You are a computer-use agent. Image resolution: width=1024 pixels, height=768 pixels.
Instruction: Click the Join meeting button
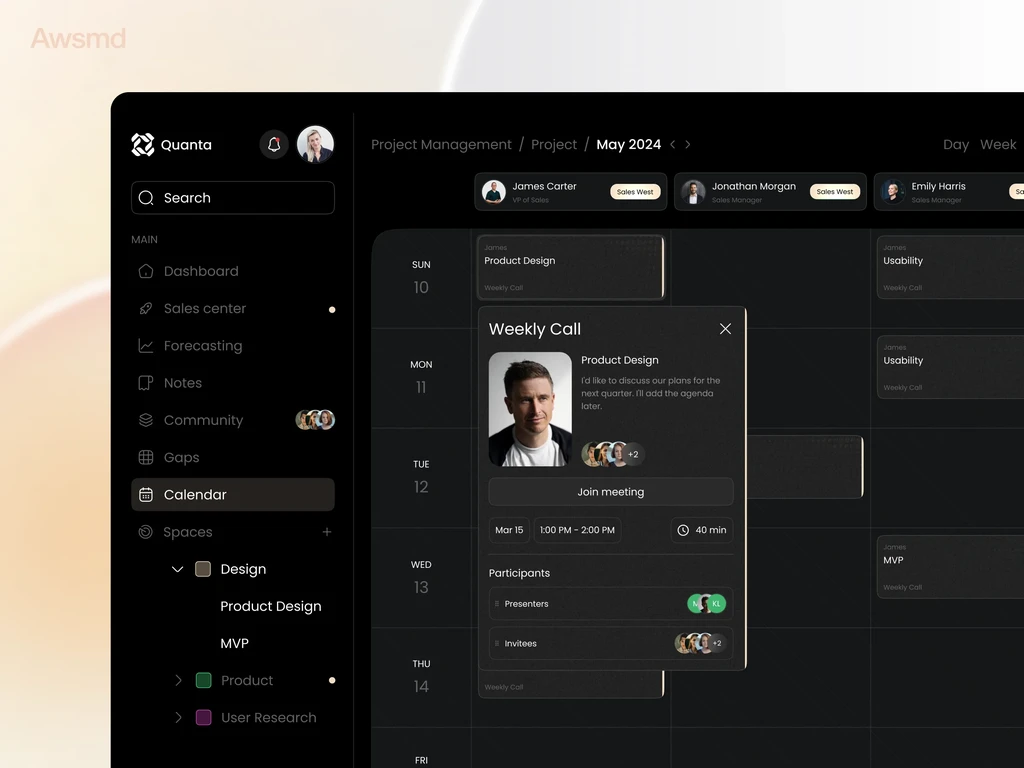611,492
